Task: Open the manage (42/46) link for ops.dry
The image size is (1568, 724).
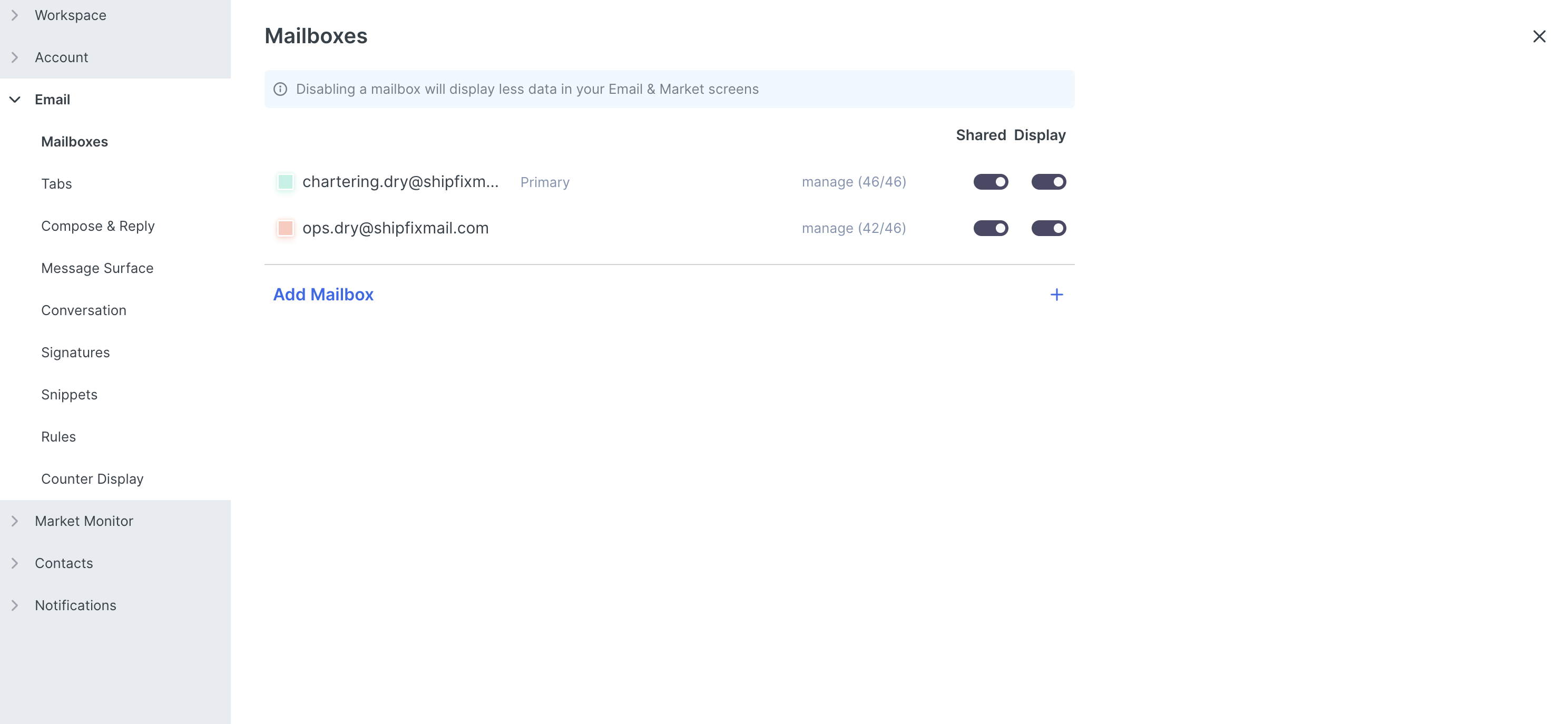Action: click(854, 228)
